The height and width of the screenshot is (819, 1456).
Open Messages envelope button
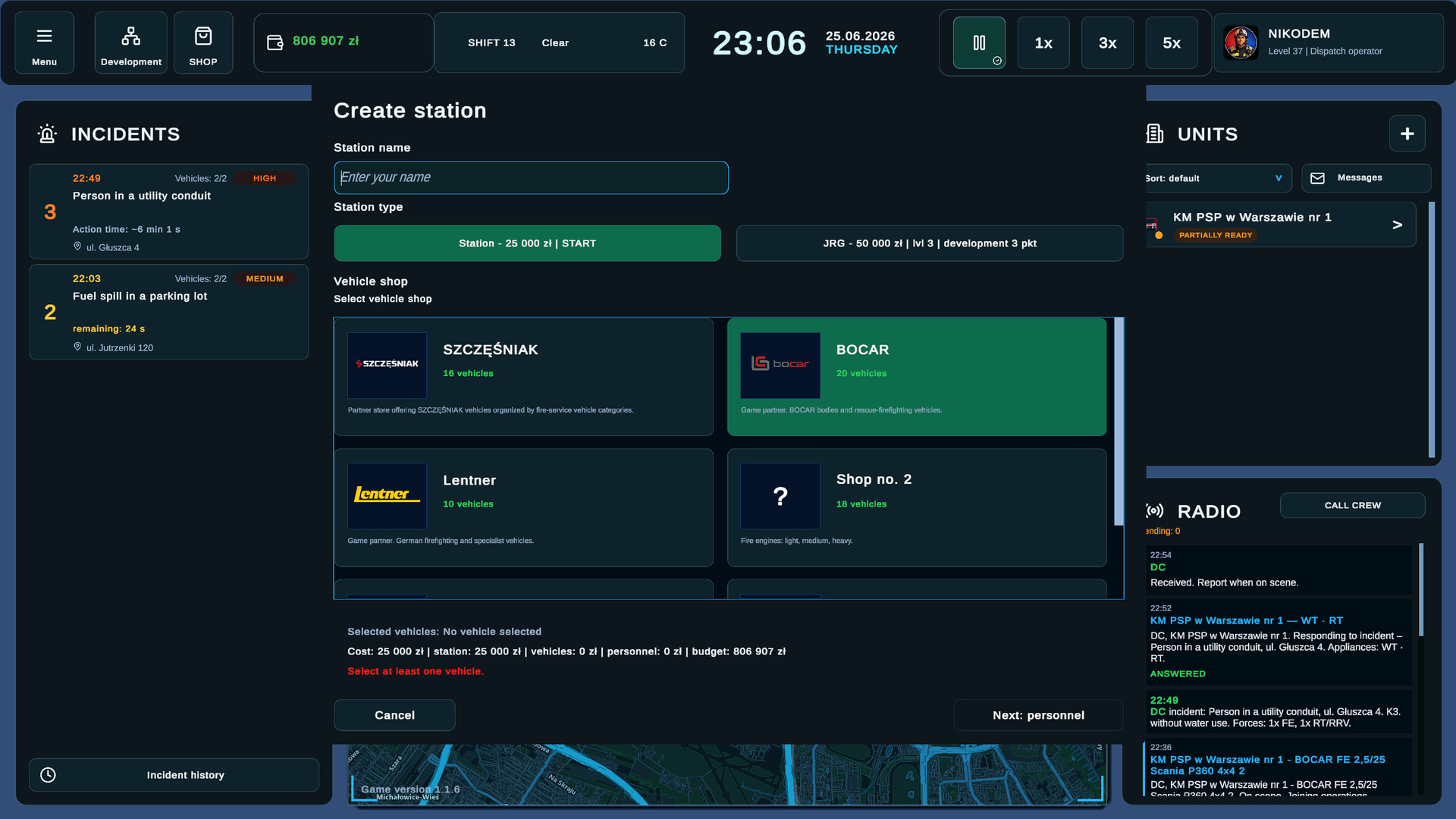click(1367, 178)
